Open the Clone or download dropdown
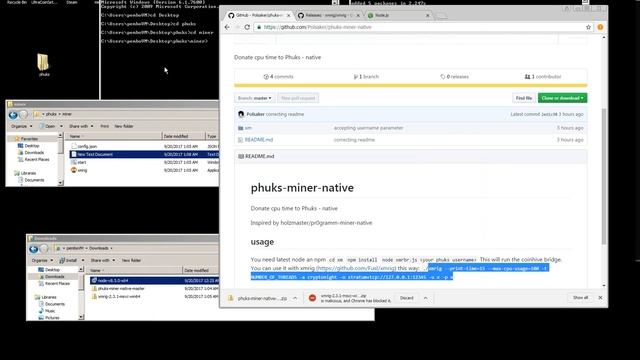This screenshot has height=360, width=640. [562, 98]
